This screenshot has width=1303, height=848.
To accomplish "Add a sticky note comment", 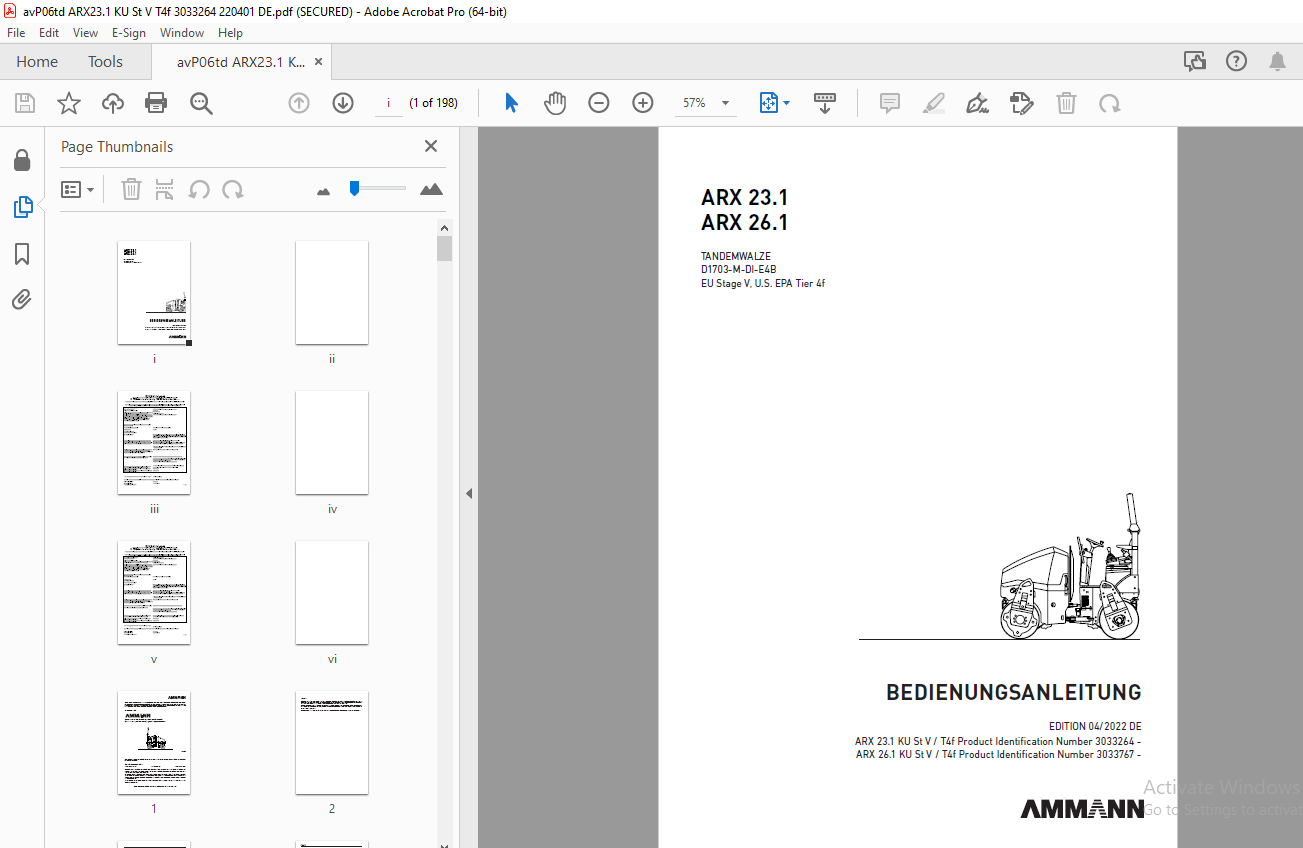I will tap(890, 103).
